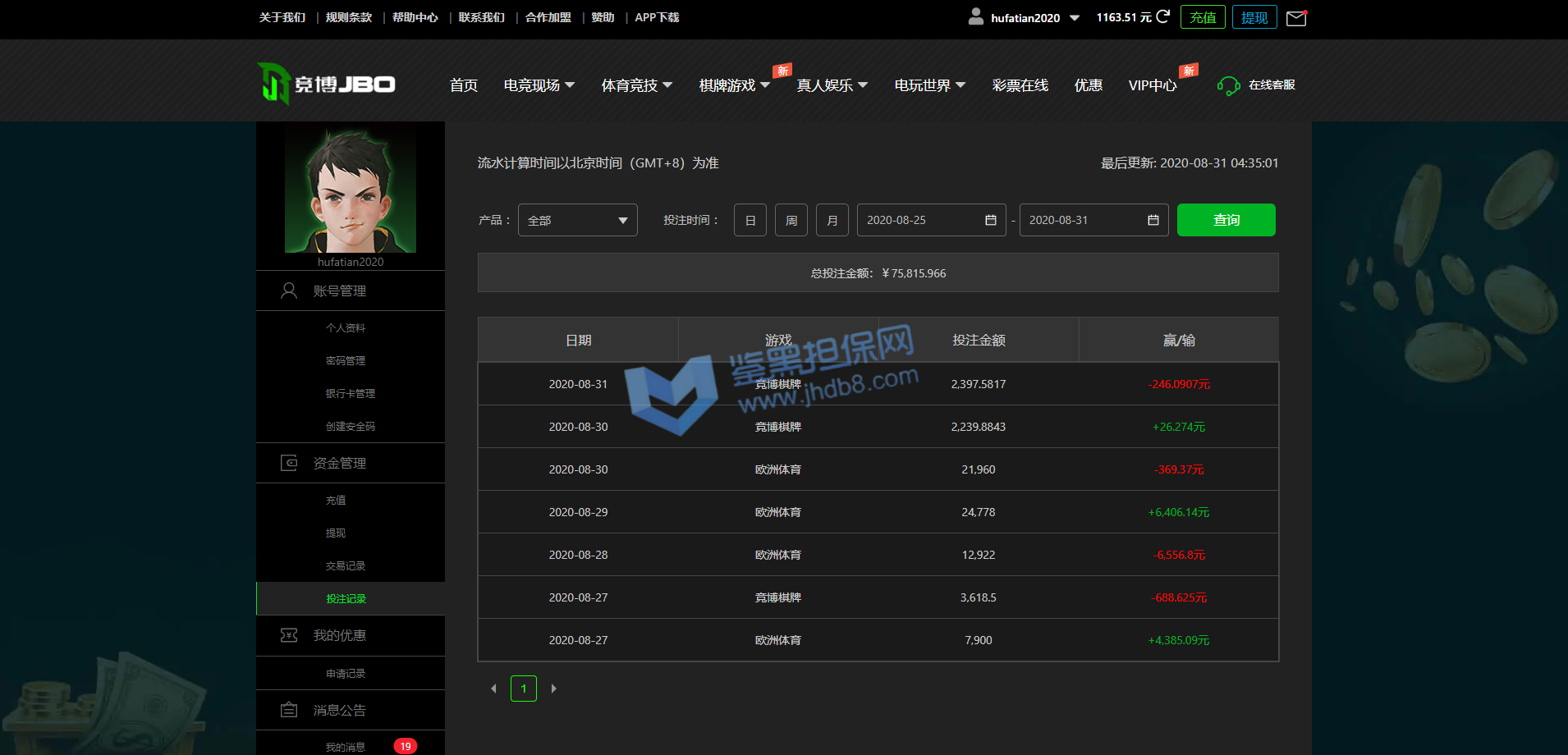Click the green 查询 button
1568x755 pixels.
click(x=1226, y=220)
